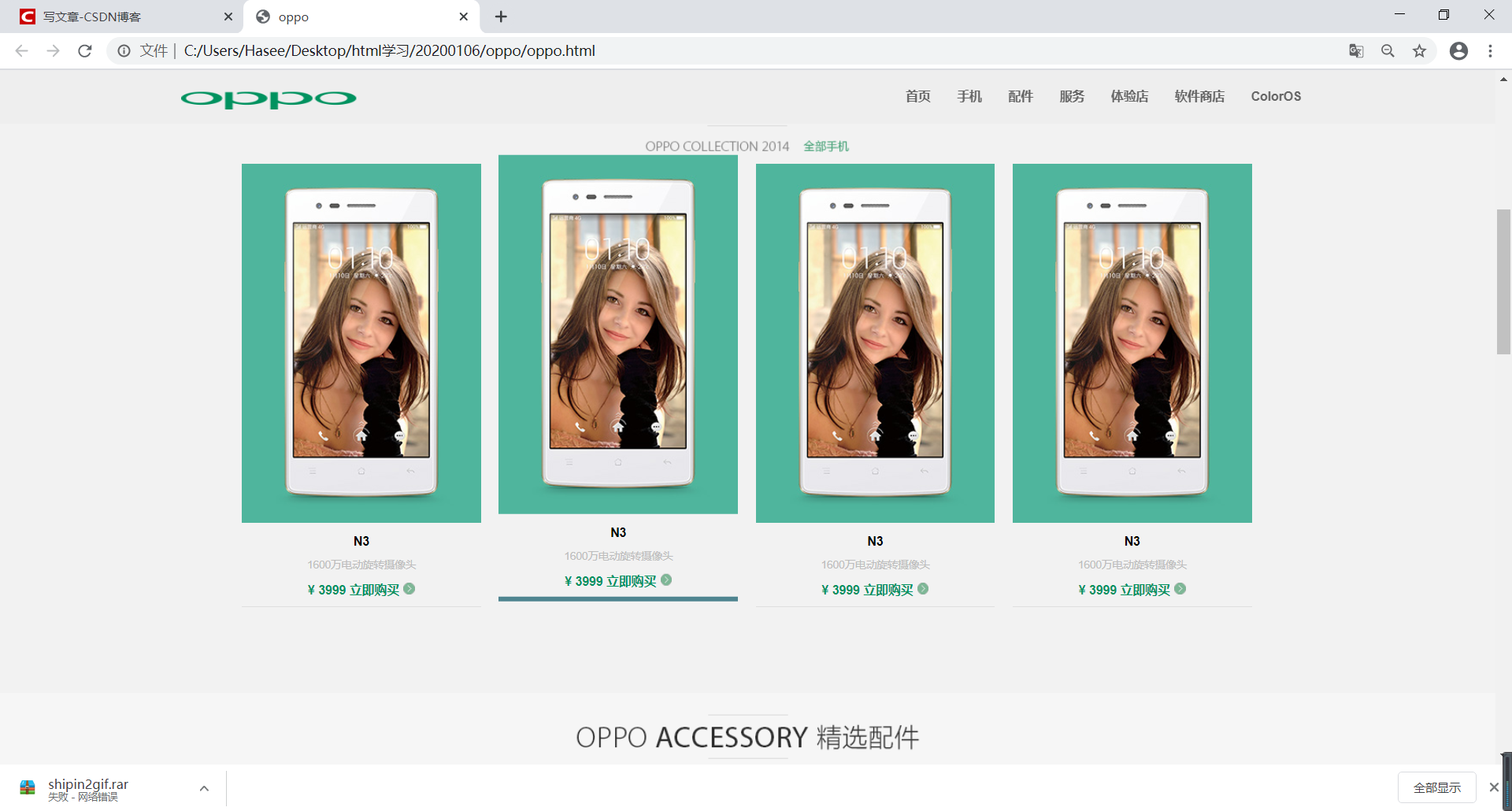This screenshot has width=1512, height=811.
Task: Click the green arrow icon after the first 立即购买
Action: click(x=409, y=589)
